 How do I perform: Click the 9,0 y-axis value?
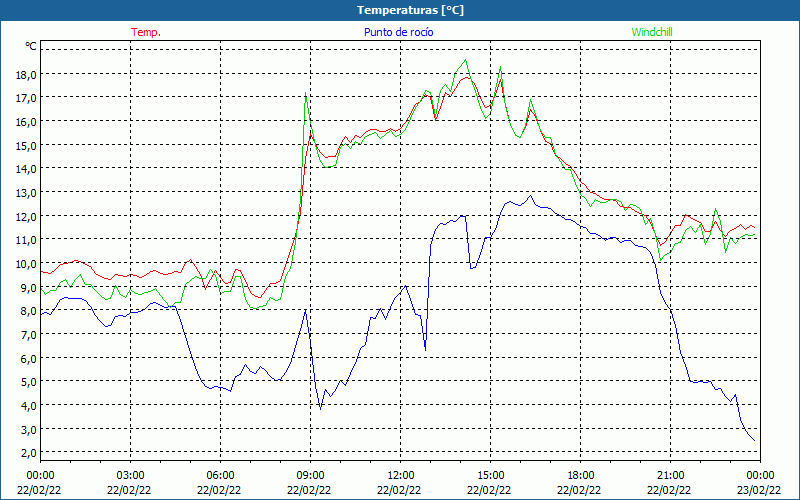pyautogui.click(x=29, y=287)
